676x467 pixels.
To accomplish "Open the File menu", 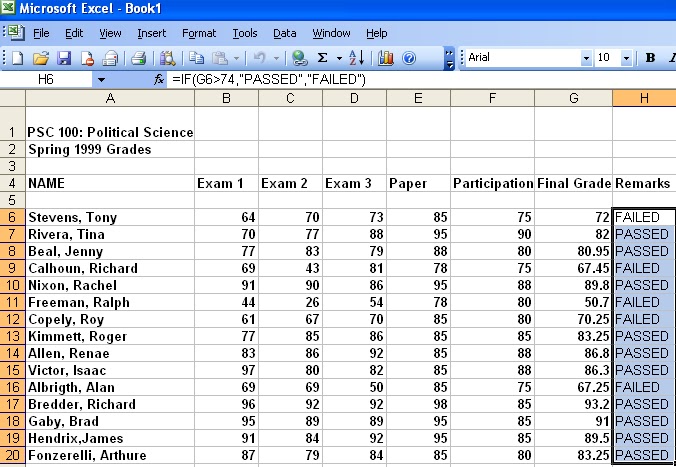I will pyautogui.click(x=41, y=33).
